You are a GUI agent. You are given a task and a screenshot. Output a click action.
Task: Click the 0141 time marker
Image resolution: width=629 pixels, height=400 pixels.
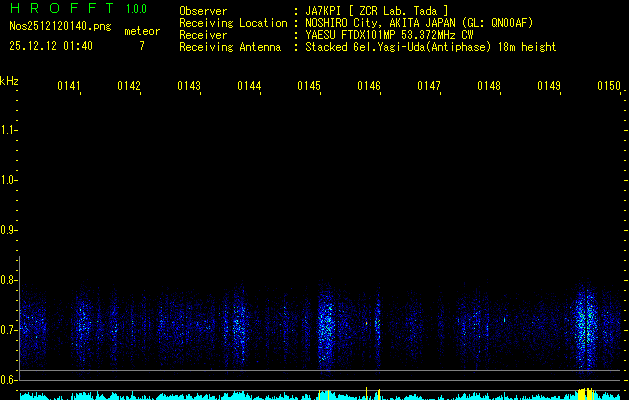(x=69, y=87)
